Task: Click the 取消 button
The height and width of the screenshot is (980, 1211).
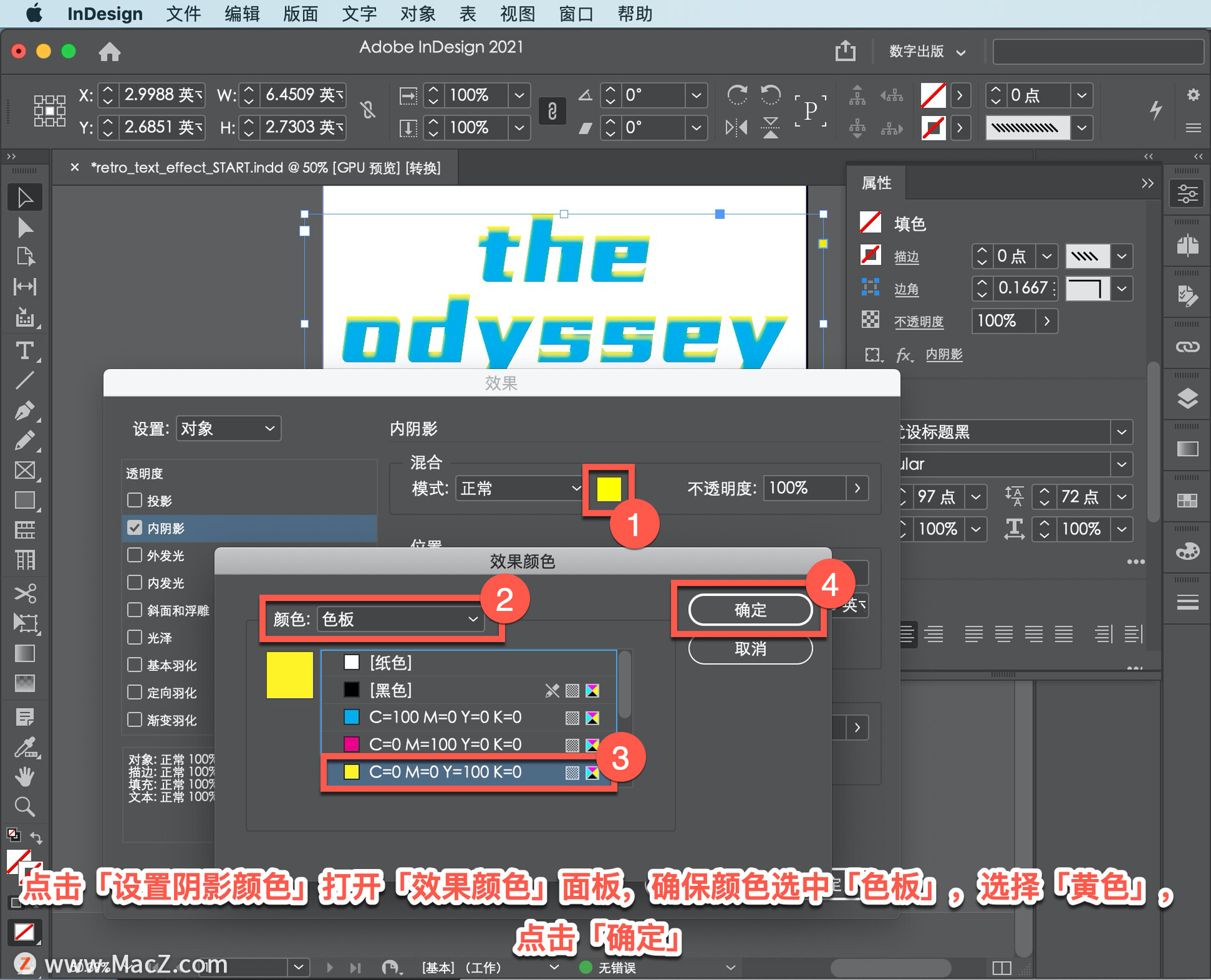Action: click(x=750, y=649)
